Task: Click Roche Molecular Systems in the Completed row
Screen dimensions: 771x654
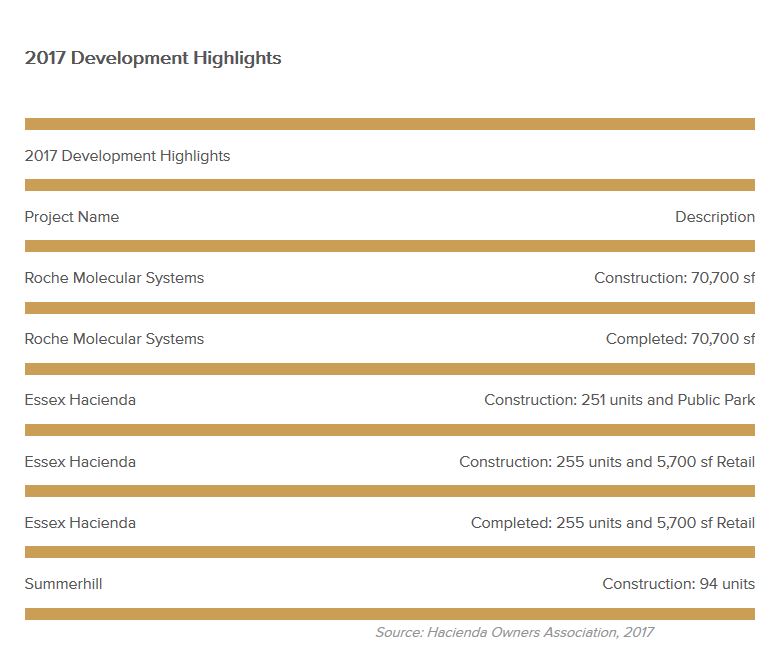Action: (x=114, y=339)
